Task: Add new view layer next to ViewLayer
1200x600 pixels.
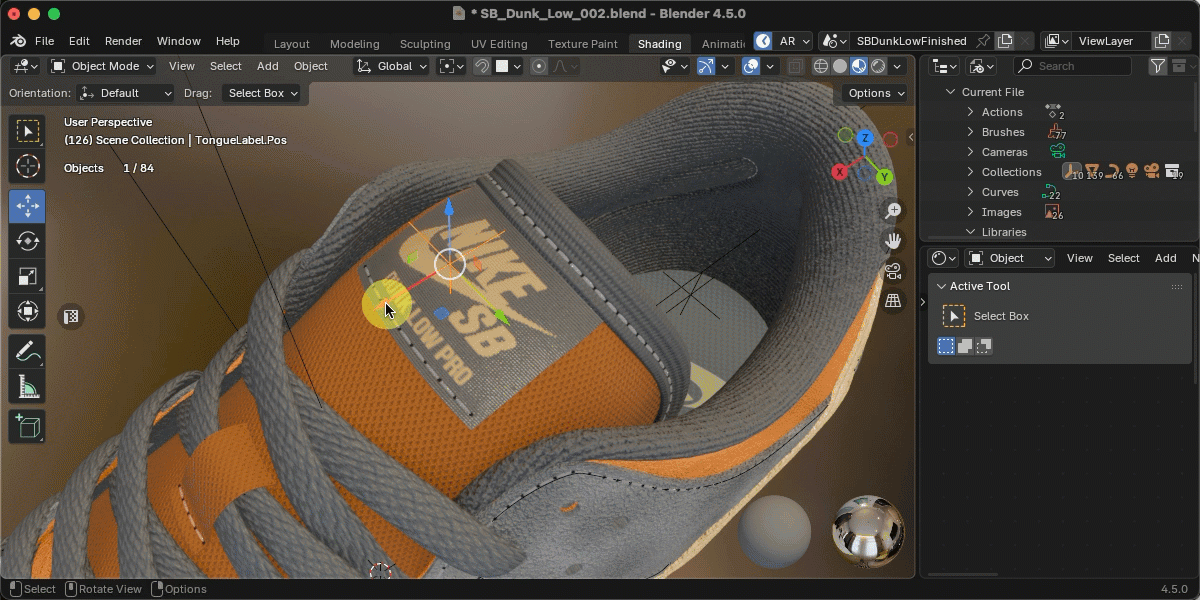Action: point(1161,41)
